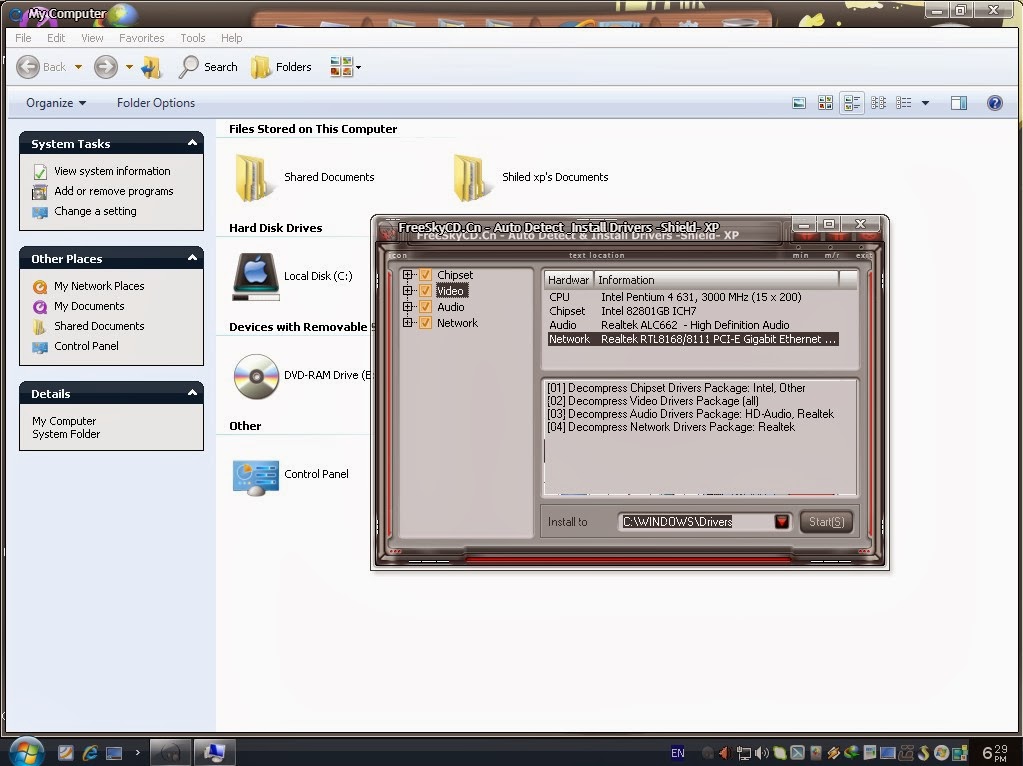Open the Search pane
Viewport: 1023px width, 766px height.
click(x=208, y=67)
